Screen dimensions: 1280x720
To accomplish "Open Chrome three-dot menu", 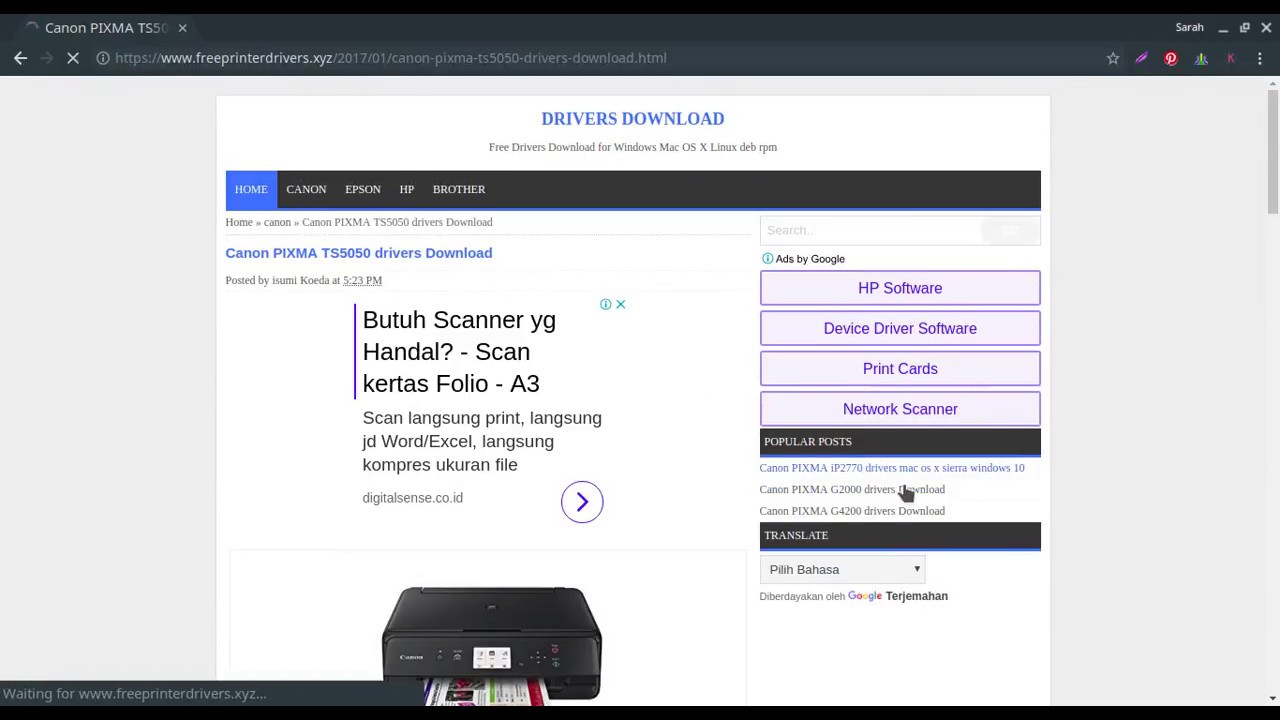I will (1260, 58).
